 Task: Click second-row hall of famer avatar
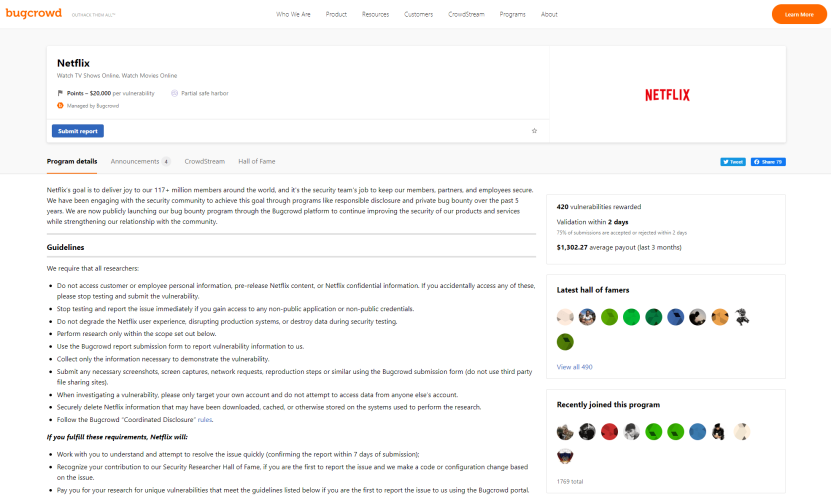point(565,341)
